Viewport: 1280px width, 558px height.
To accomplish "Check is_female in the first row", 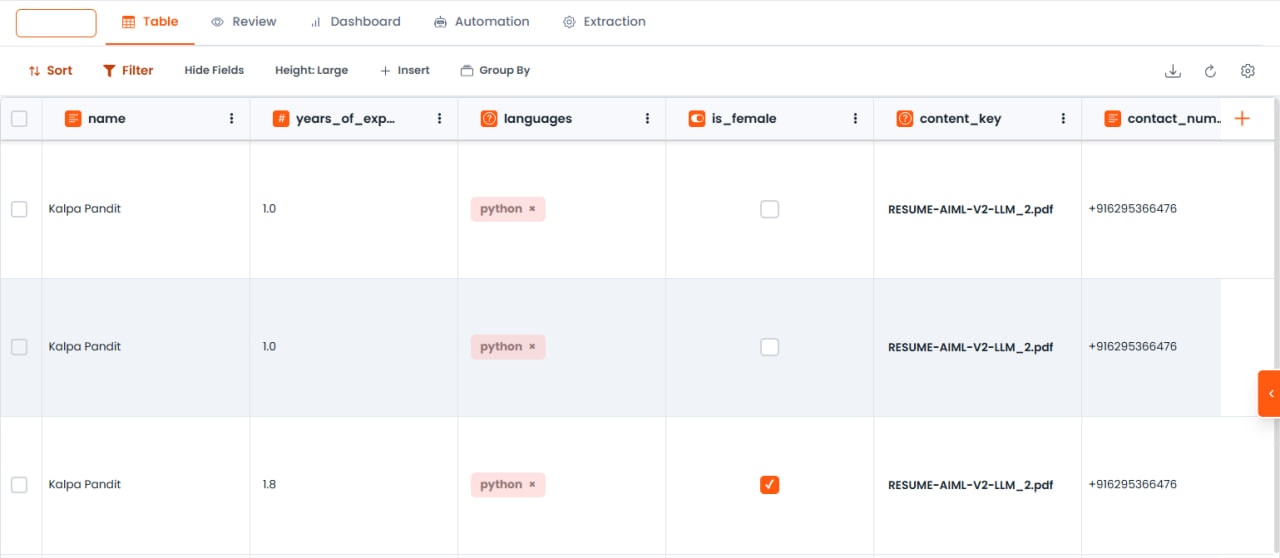I will (x=769, y=209).
